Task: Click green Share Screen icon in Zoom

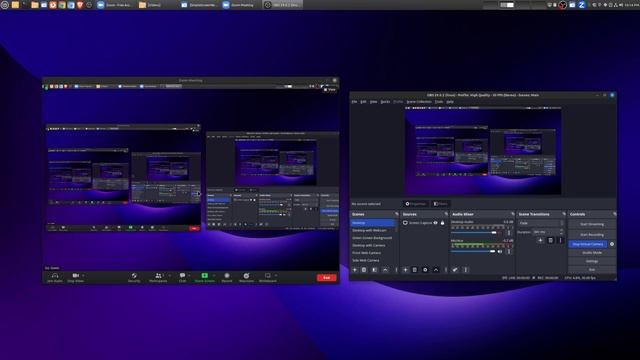Action: pyautogui.click(x=204, y=276)
